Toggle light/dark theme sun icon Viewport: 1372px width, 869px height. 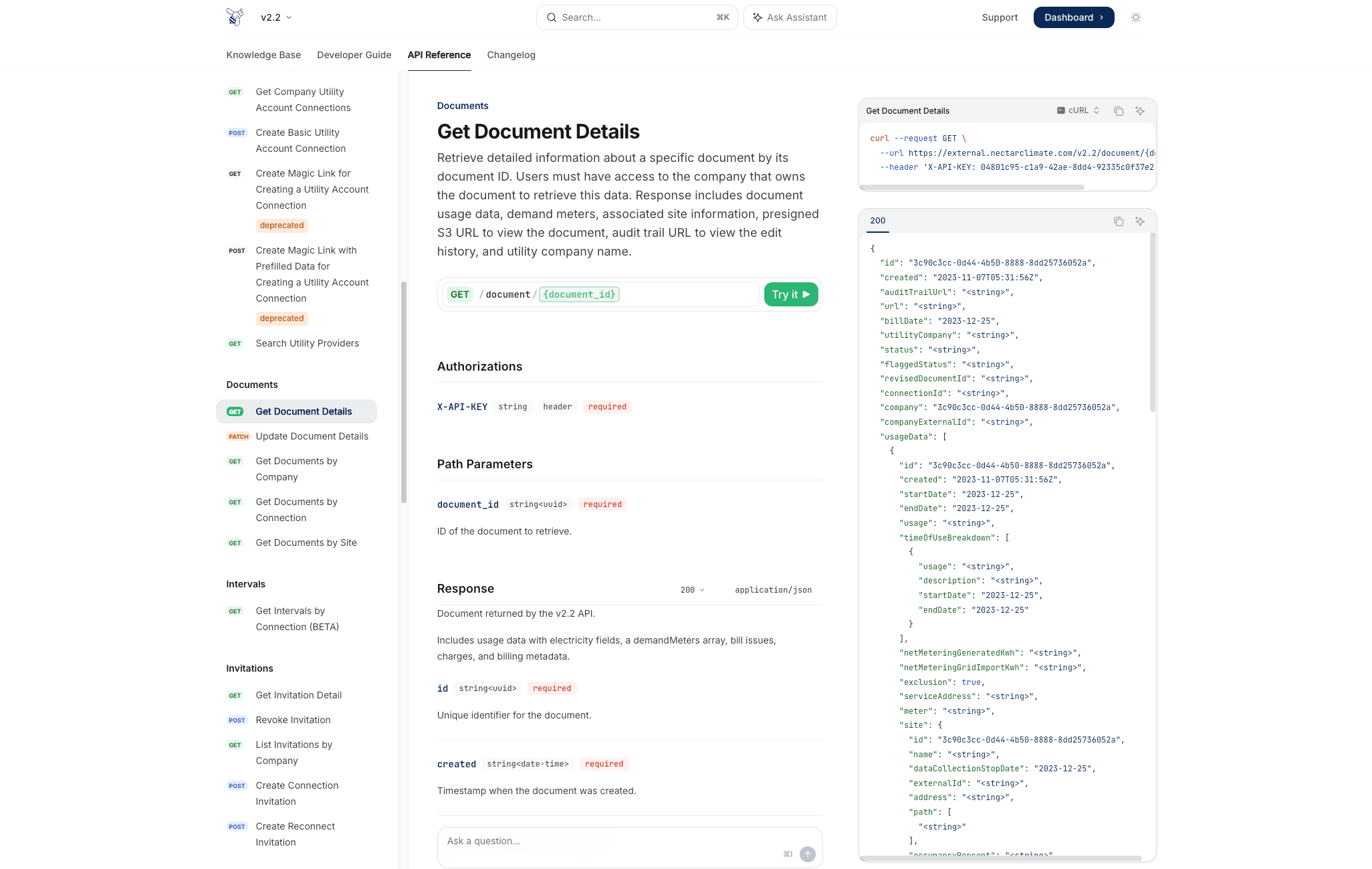[1136, 17]
